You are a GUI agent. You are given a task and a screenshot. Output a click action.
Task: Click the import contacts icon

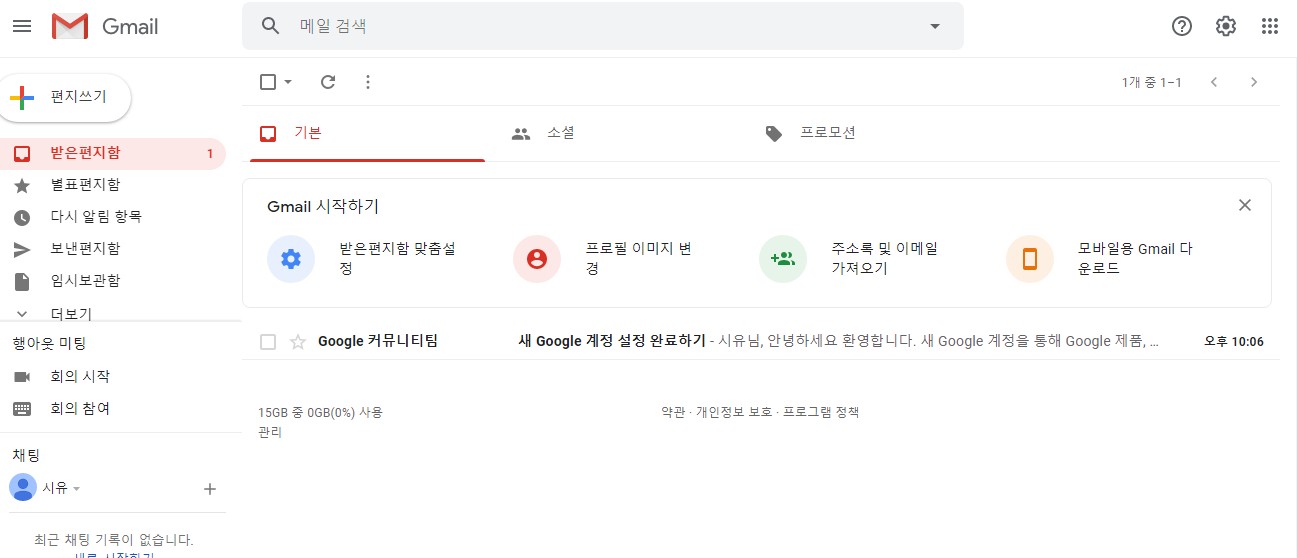pyautogui.click(x=783, y=259)
